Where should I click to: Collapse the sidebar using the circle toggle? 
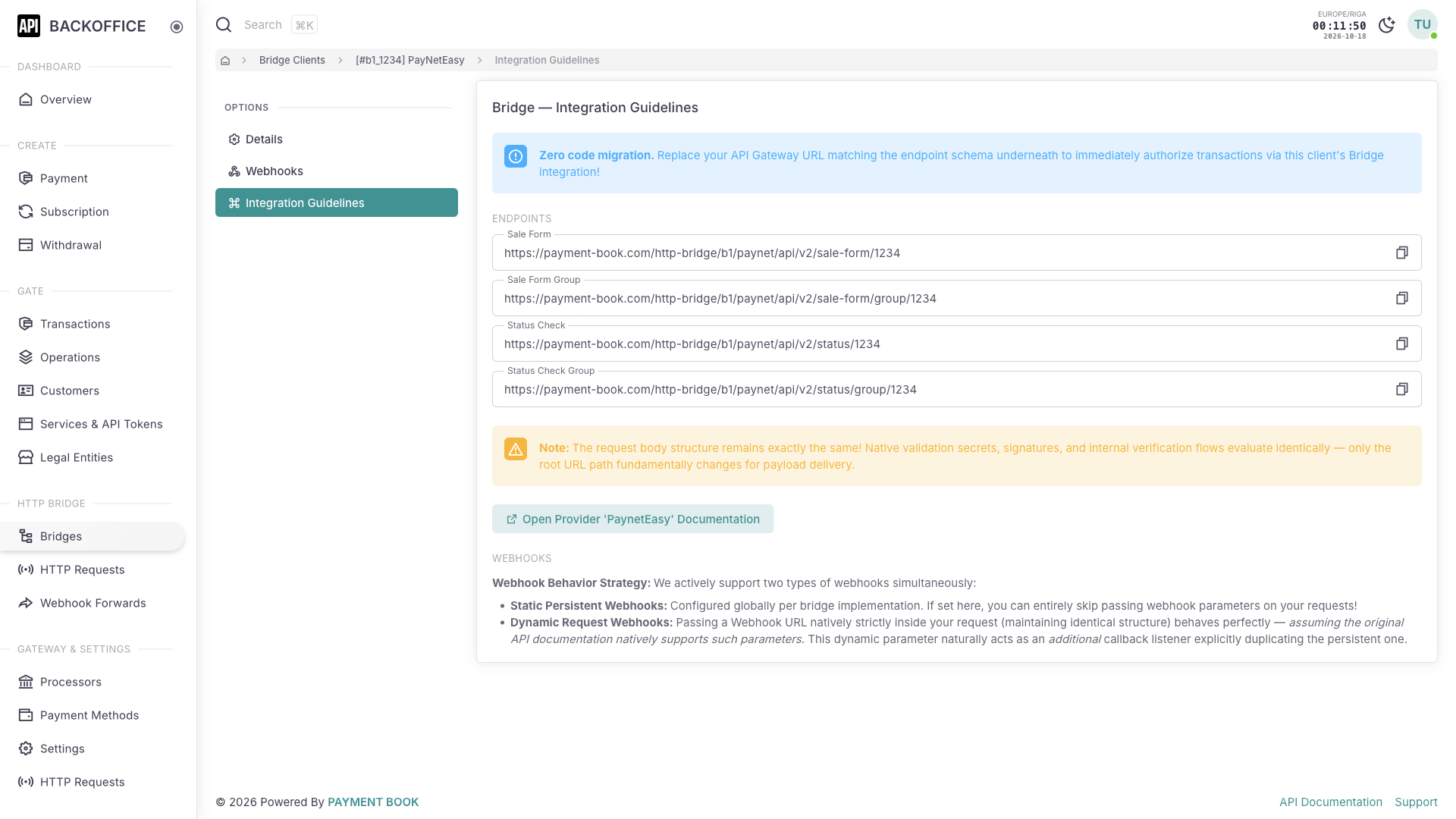pos(177,27)
